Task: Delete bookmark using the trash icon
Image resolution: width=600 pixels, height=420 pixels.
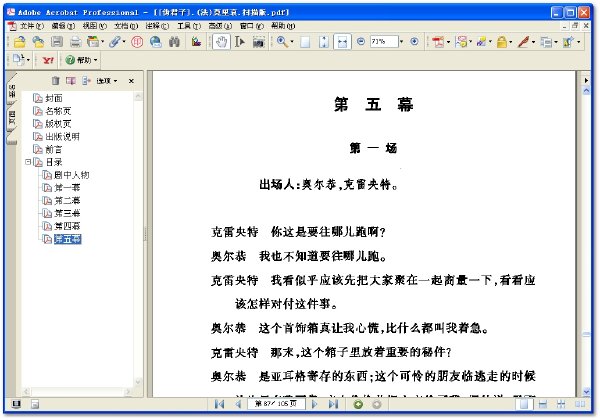Action: (55, 81)
